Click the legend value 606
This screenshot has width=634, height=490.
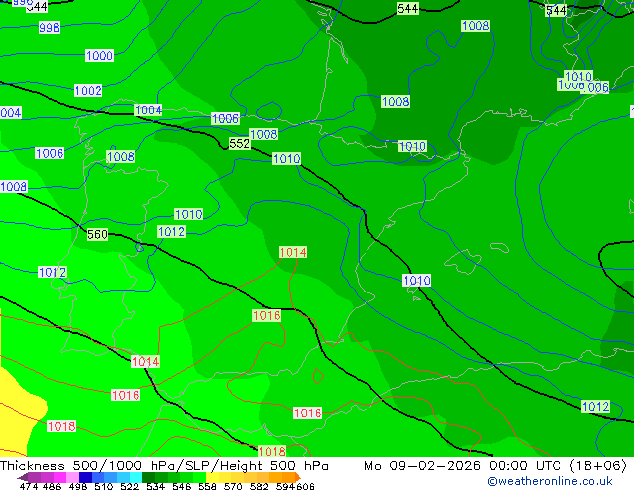pyautogui.click(x=305, y=486)
